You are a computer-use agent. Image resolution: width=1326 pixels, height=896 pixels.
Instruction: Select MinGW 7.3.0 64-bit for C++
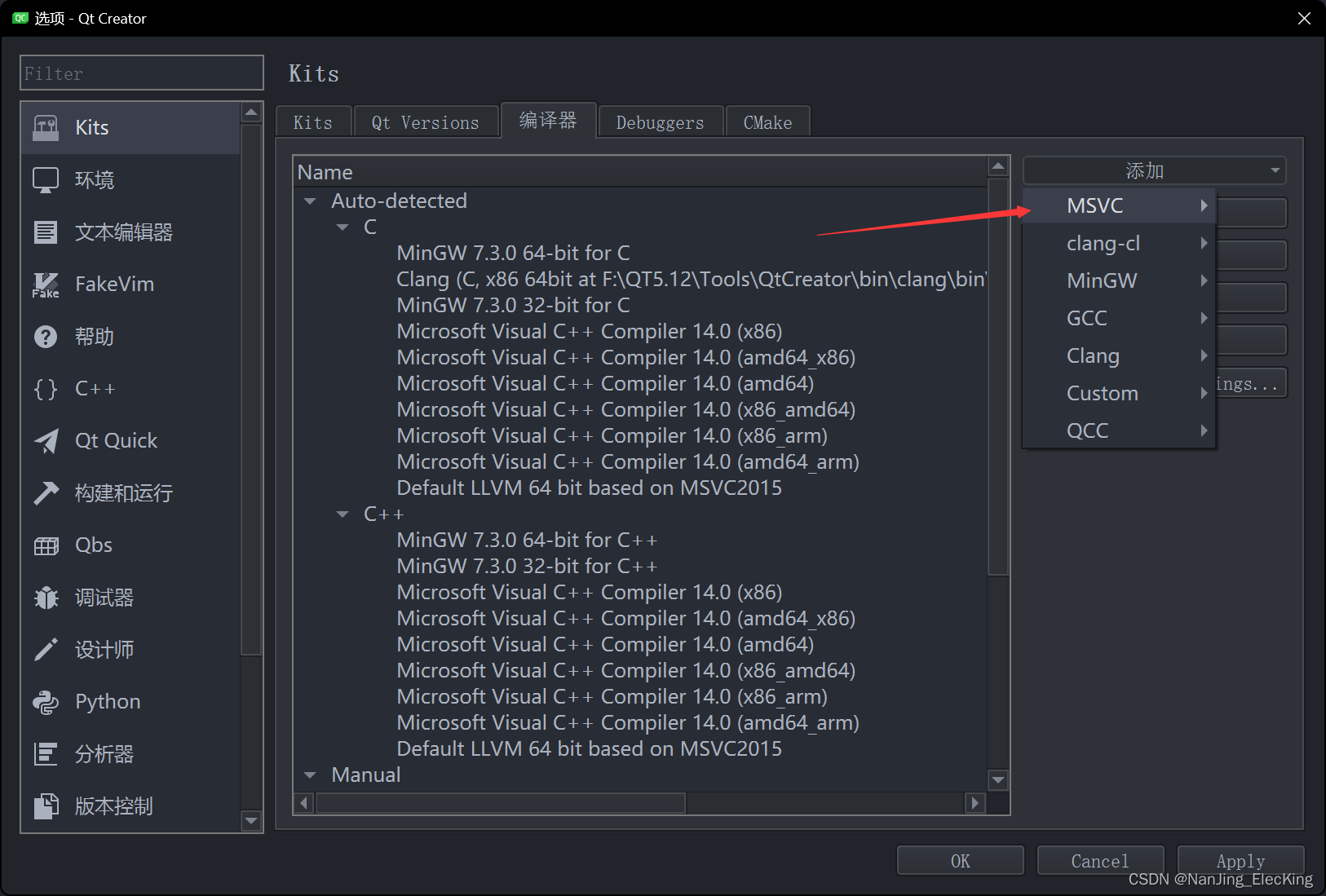pos(527,541)
